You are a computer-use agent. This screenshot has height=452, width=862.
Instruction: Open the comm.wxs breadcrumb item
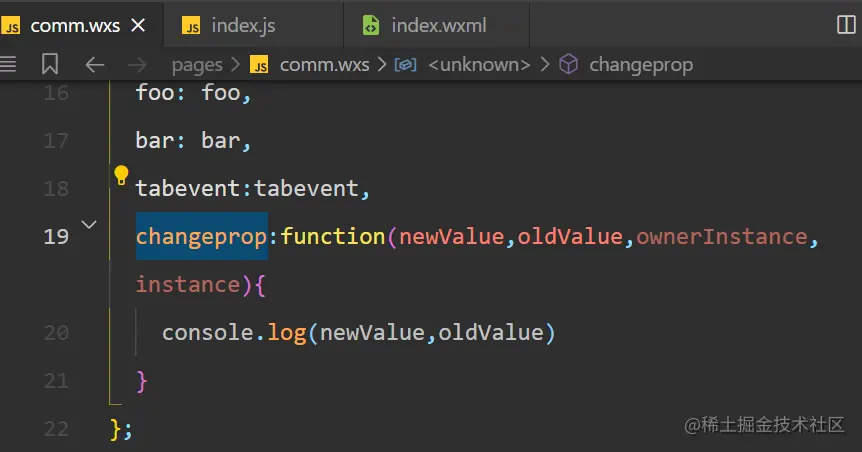(324, 65)
